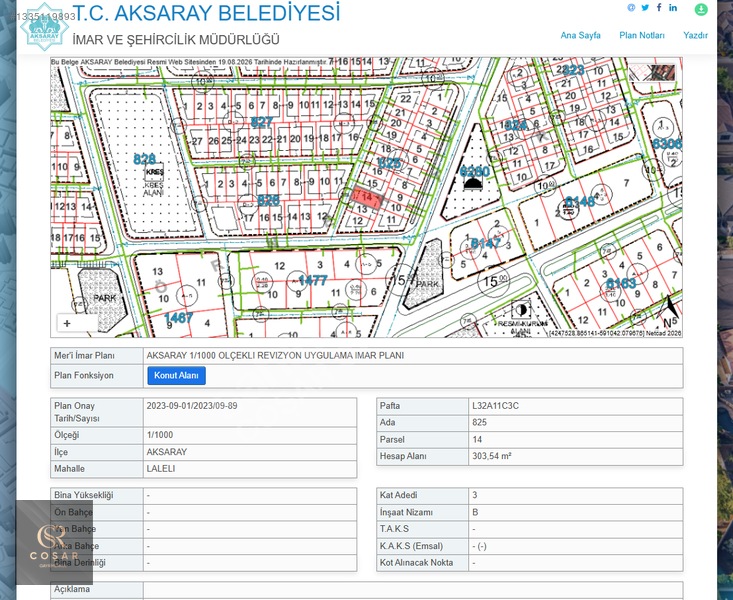Click block number 826 on the map
This screenshot has width=733, height=600.
click(268, 201)
